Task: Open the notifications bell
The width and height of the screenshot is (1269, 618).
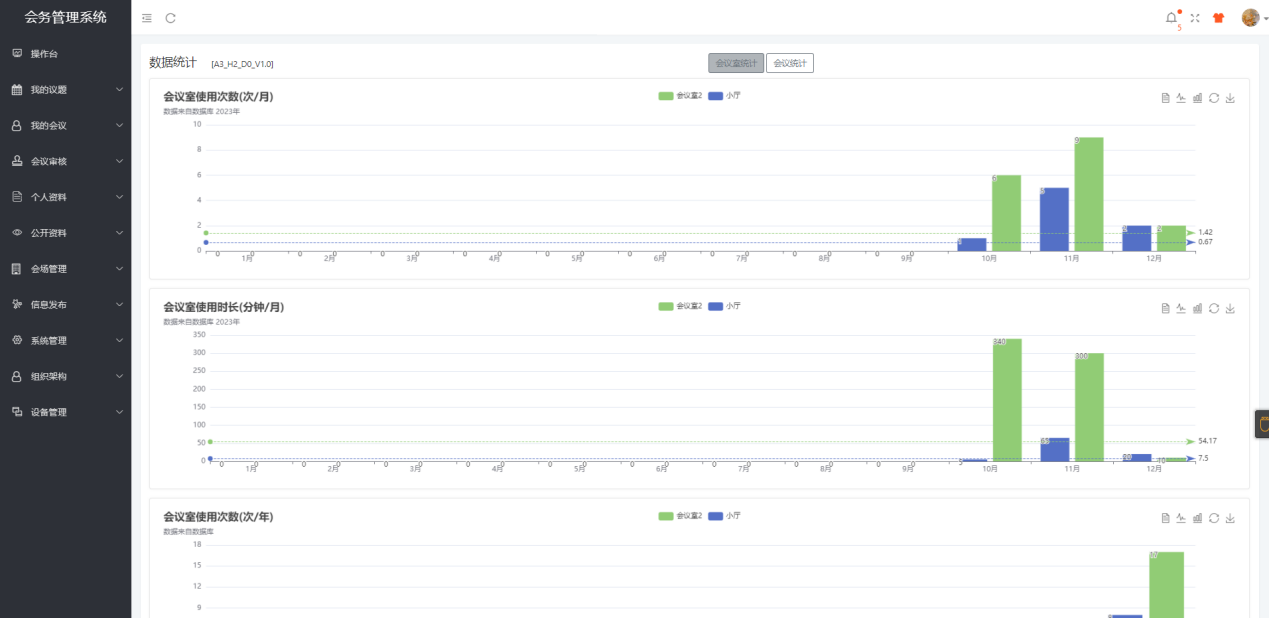Action: (1171, 18)
